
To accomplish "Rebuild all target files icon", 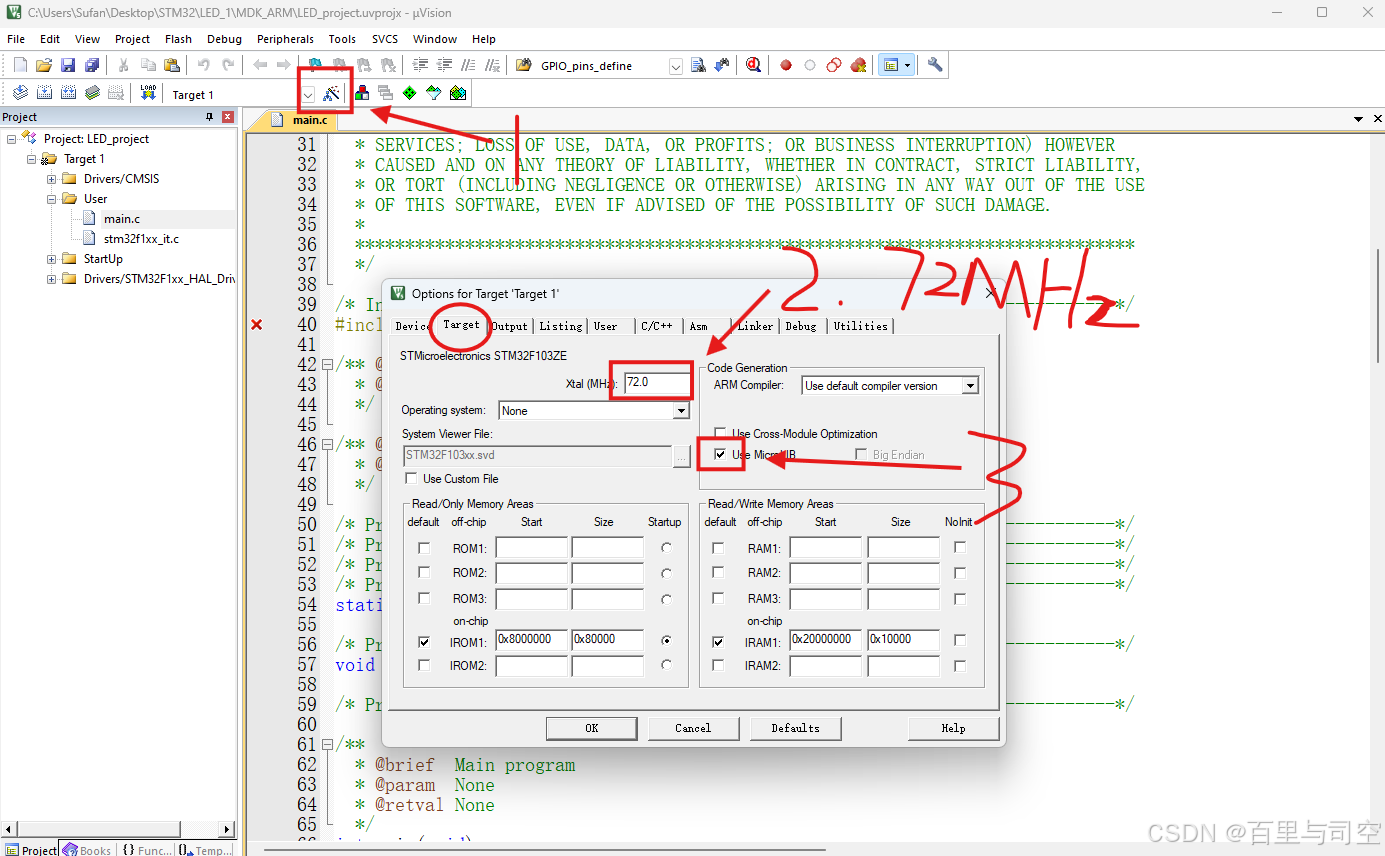I will click(x=68, y=93).
